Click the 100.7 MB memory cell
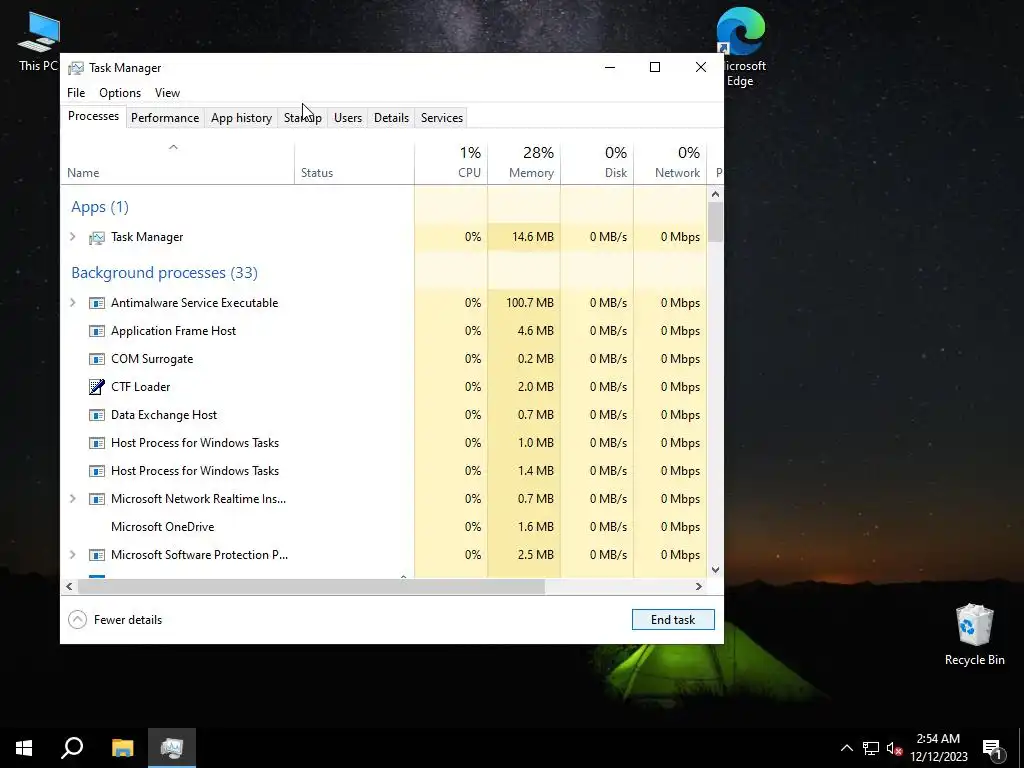The height and width of the screenshot is (768, 1024). (x=524, y=303)
